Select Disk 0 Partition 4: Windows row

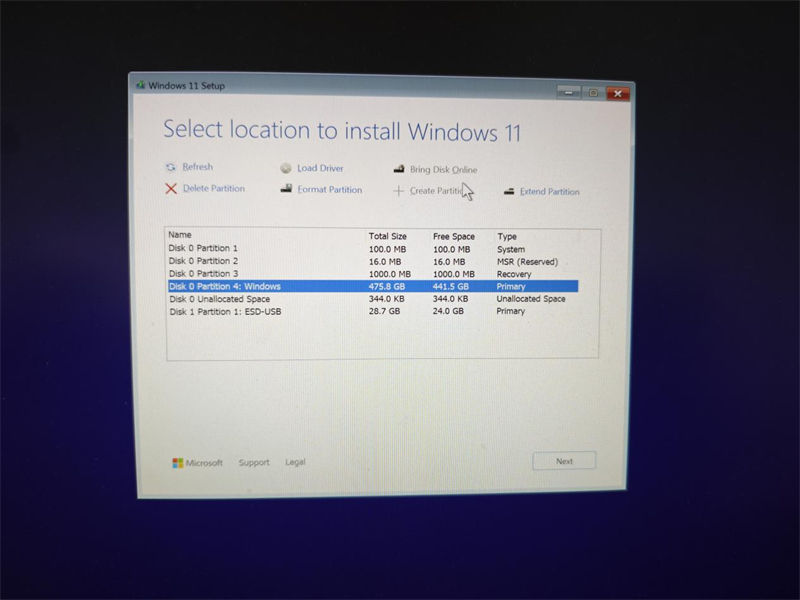click(373, 286)
